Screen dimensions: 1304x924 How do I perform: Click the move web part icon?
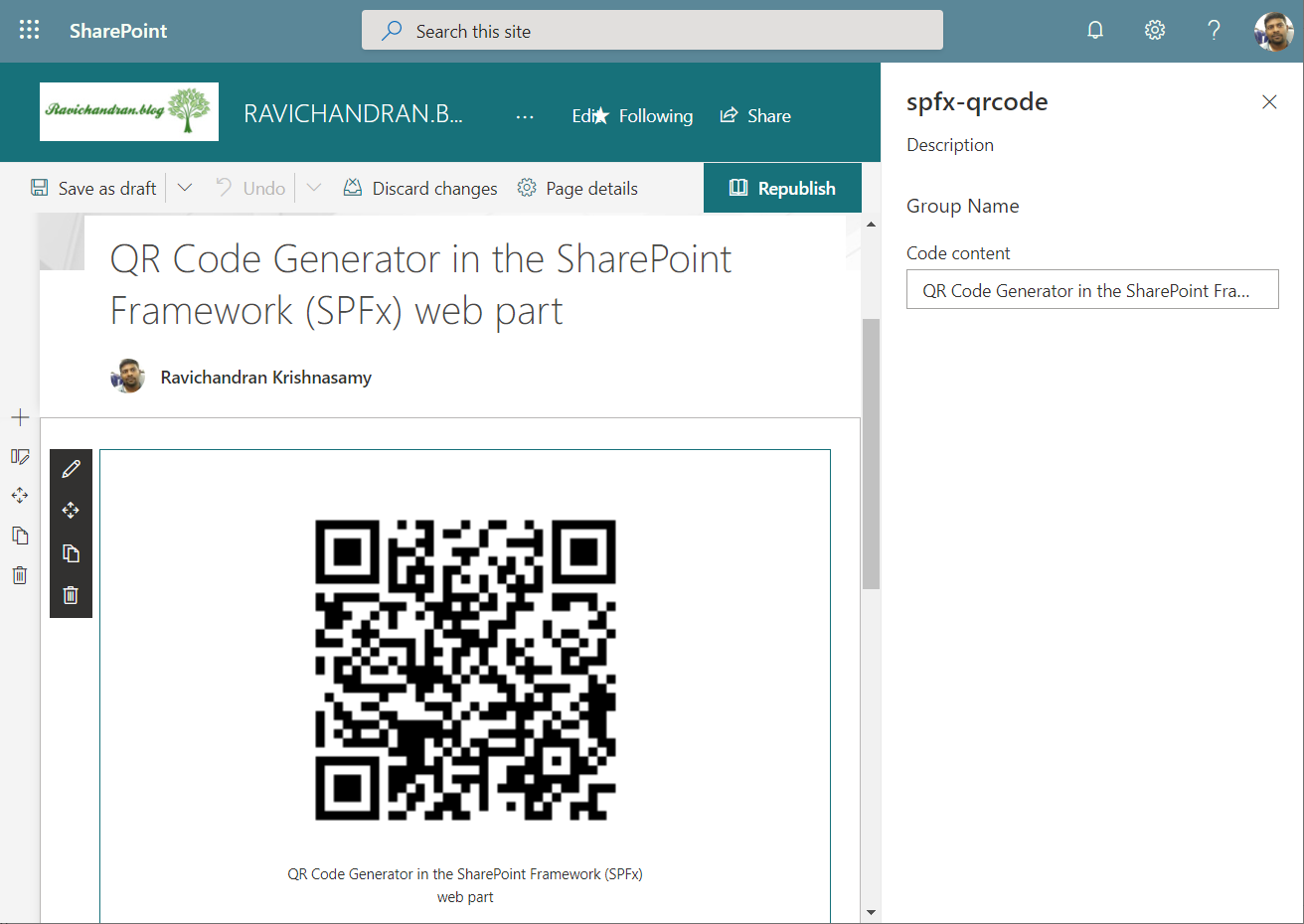[x=71, y=511]
